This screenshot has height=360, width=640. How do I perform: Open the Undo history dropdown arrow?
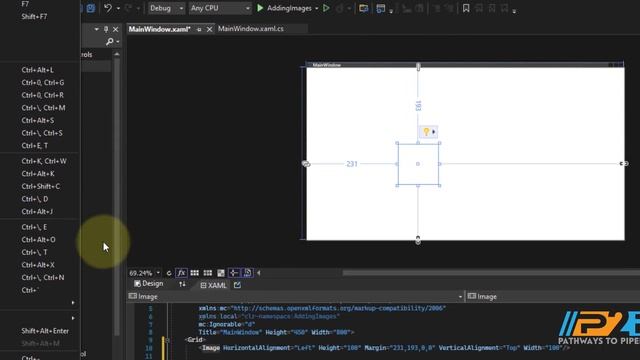(118, 8)
